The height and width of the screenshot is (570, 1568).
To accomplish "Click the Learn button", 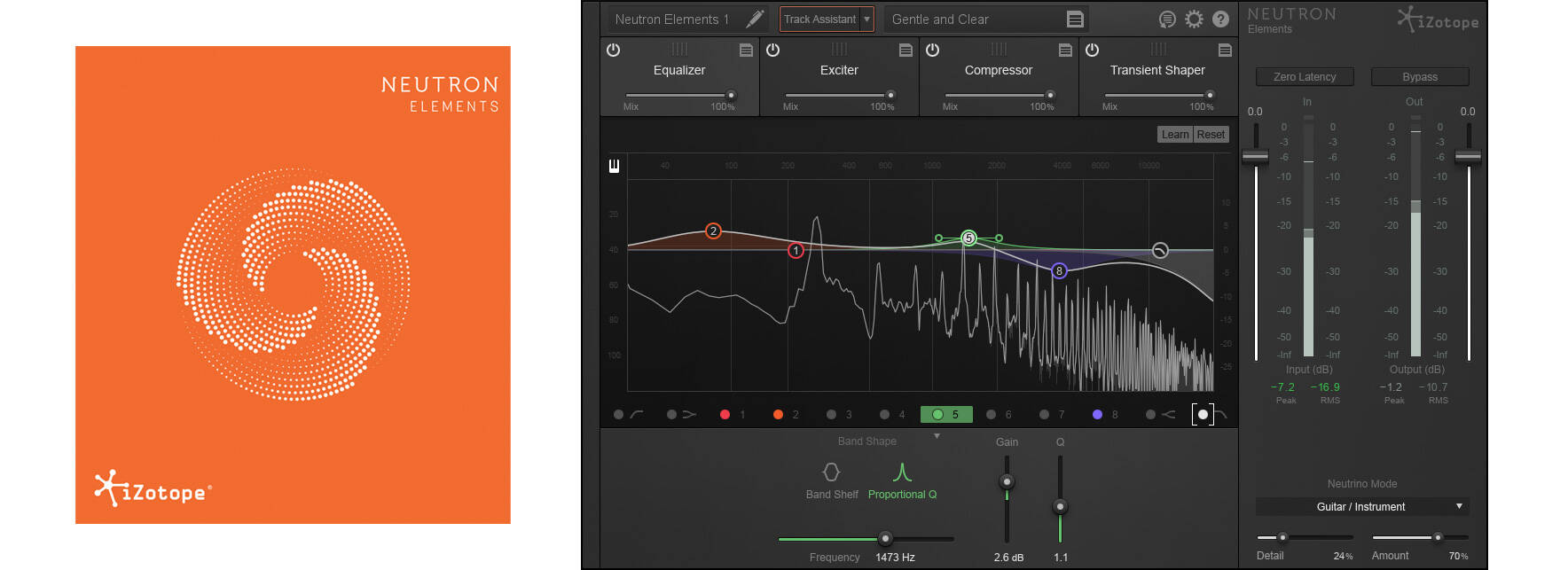I will click(x=1175, y=135).
